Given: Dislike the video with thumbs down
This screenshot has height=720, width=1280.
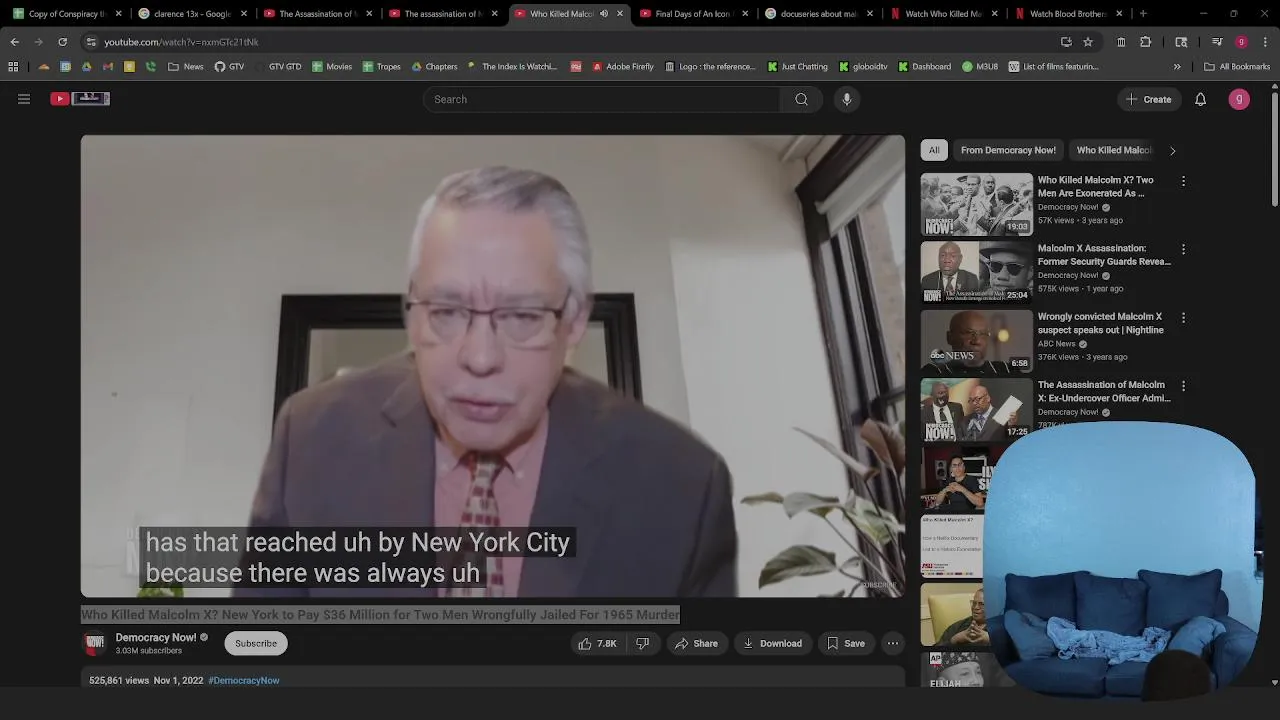Looking at the screenshot, I should [643, 643].
